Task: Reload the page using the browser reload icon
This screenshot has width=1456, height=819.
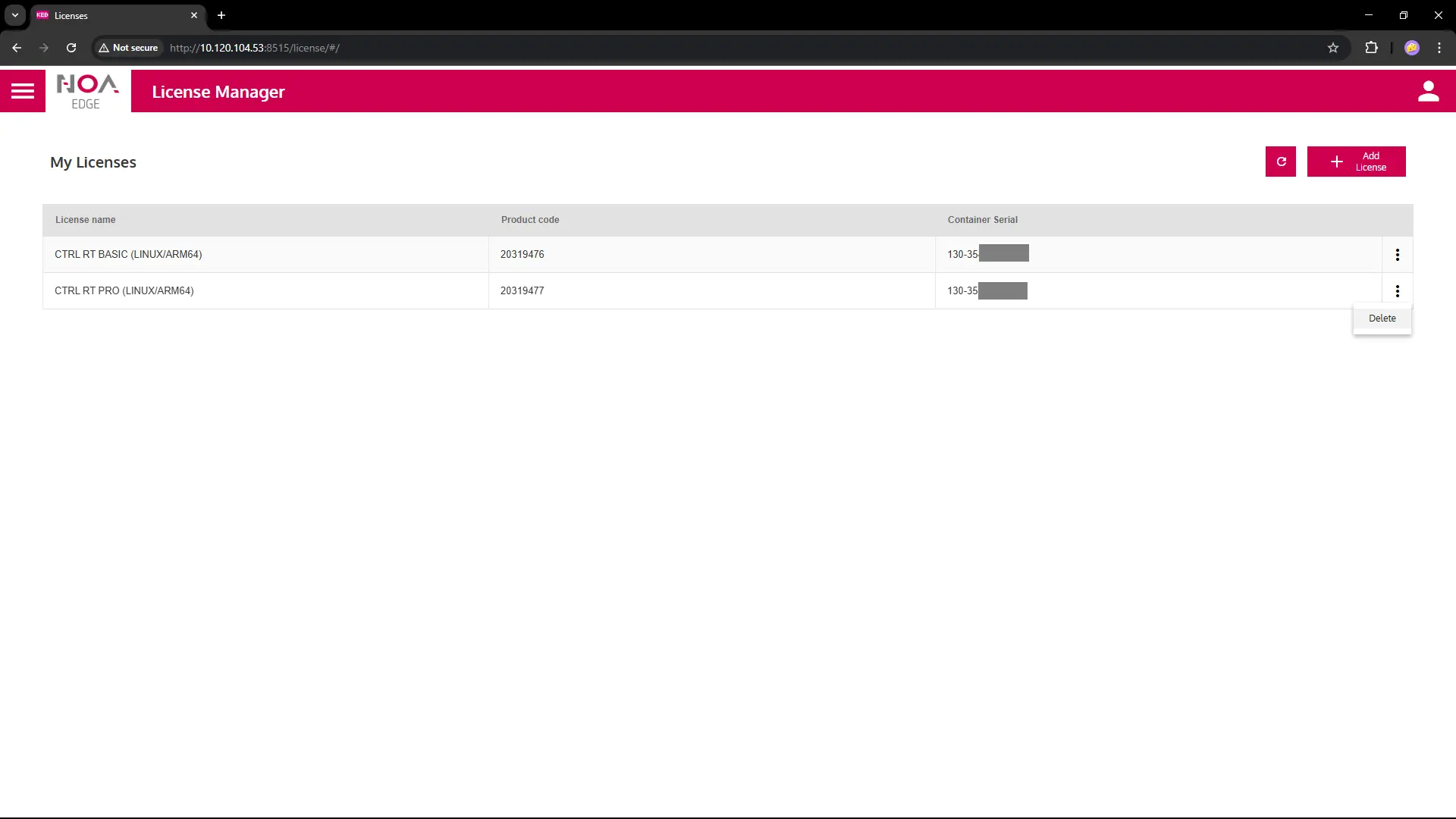Action: tap(71, 48)
